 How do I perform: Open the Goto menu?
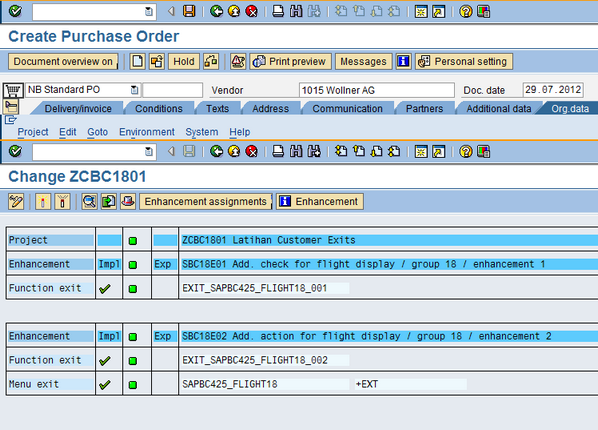pyautogui.click(x=98, y=132)
